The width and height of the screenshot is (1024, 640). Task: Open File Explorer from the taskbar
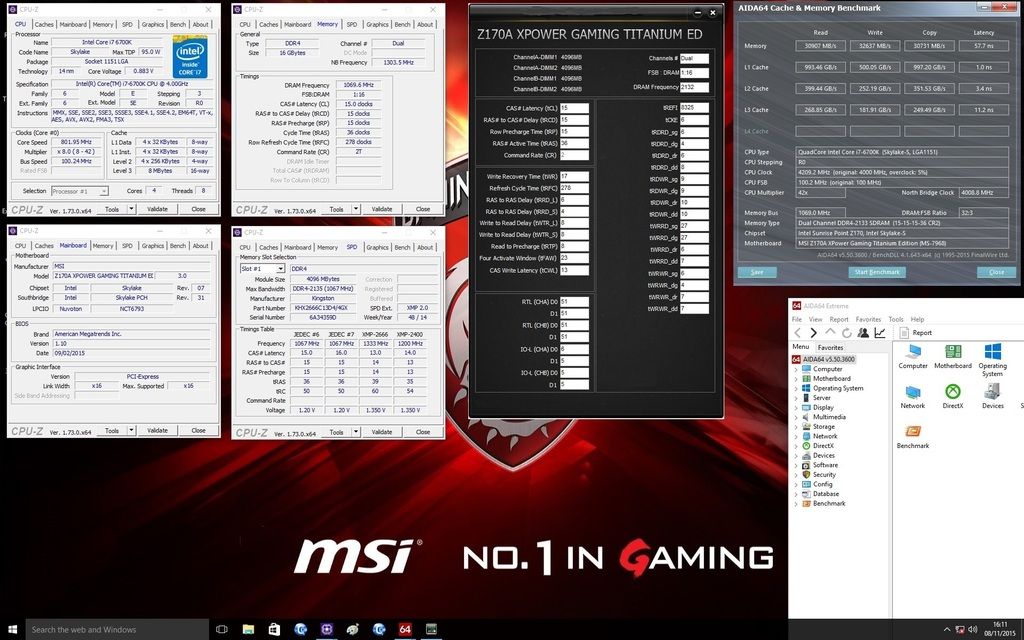(248, 630)
